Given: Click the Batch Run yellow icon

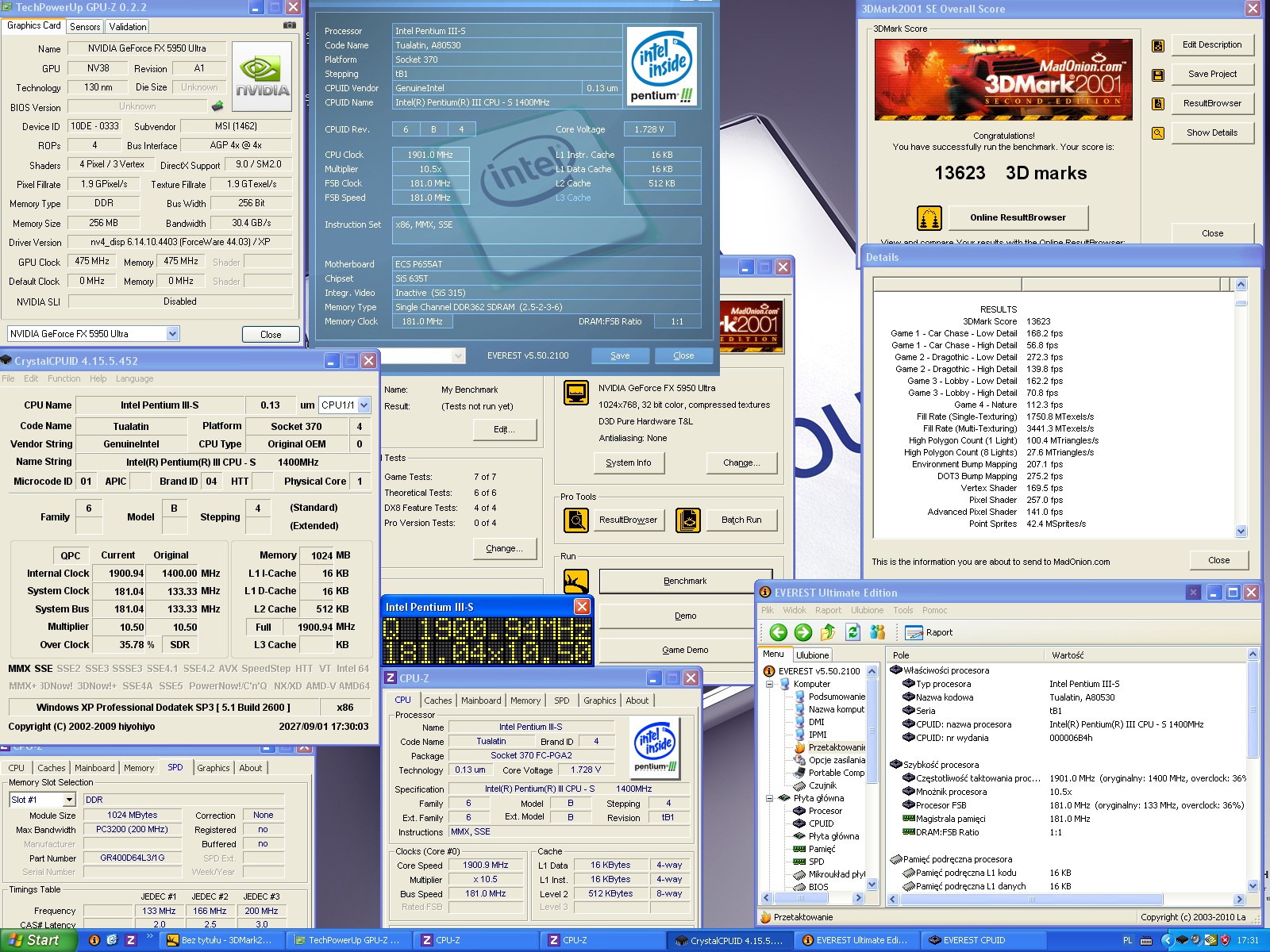Looking at the screenshot, I should pos(687,520).
